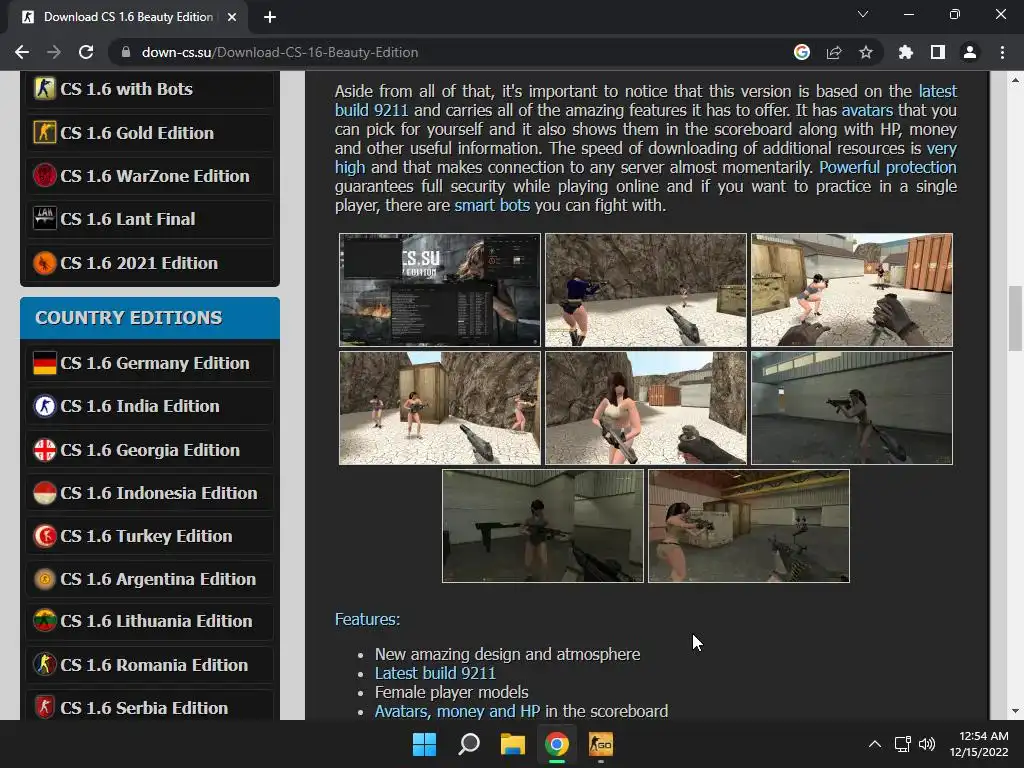The height and width of the screenshot is (768, 1024).
Task: Click the Romania Edition icon
Action: coord(44,664)
